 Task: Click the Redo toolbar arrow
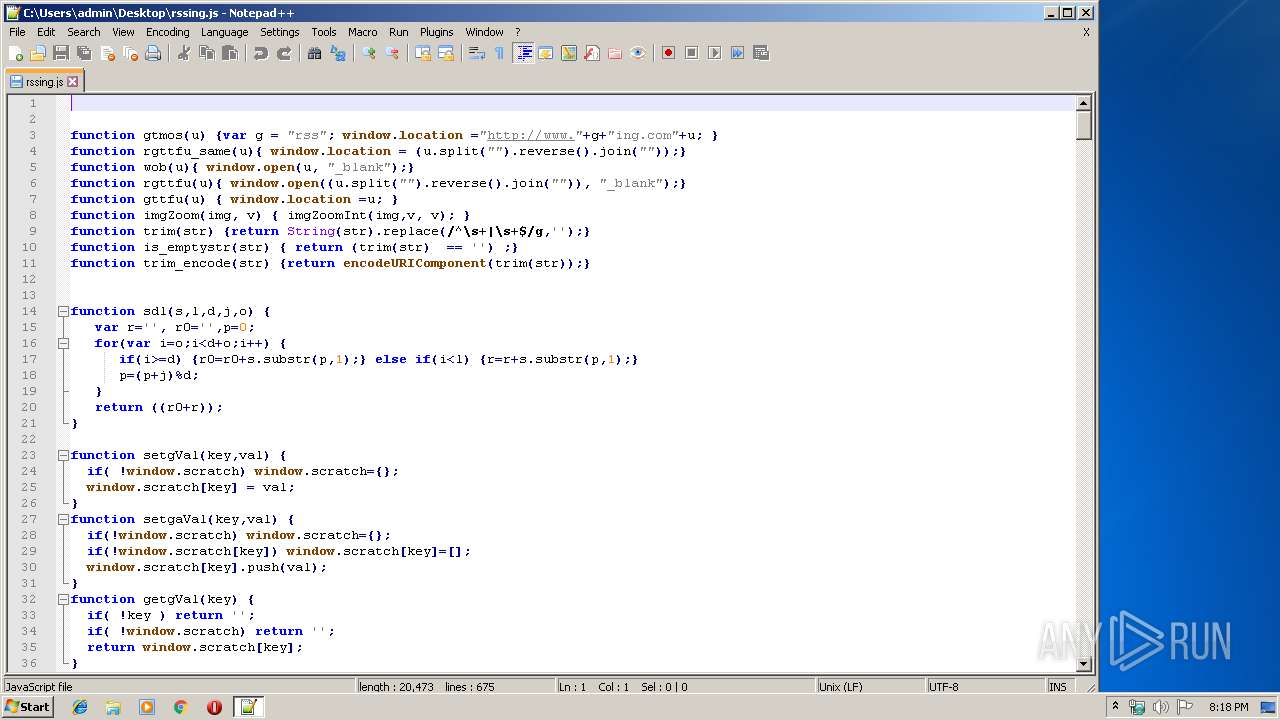tap(284, 53)
